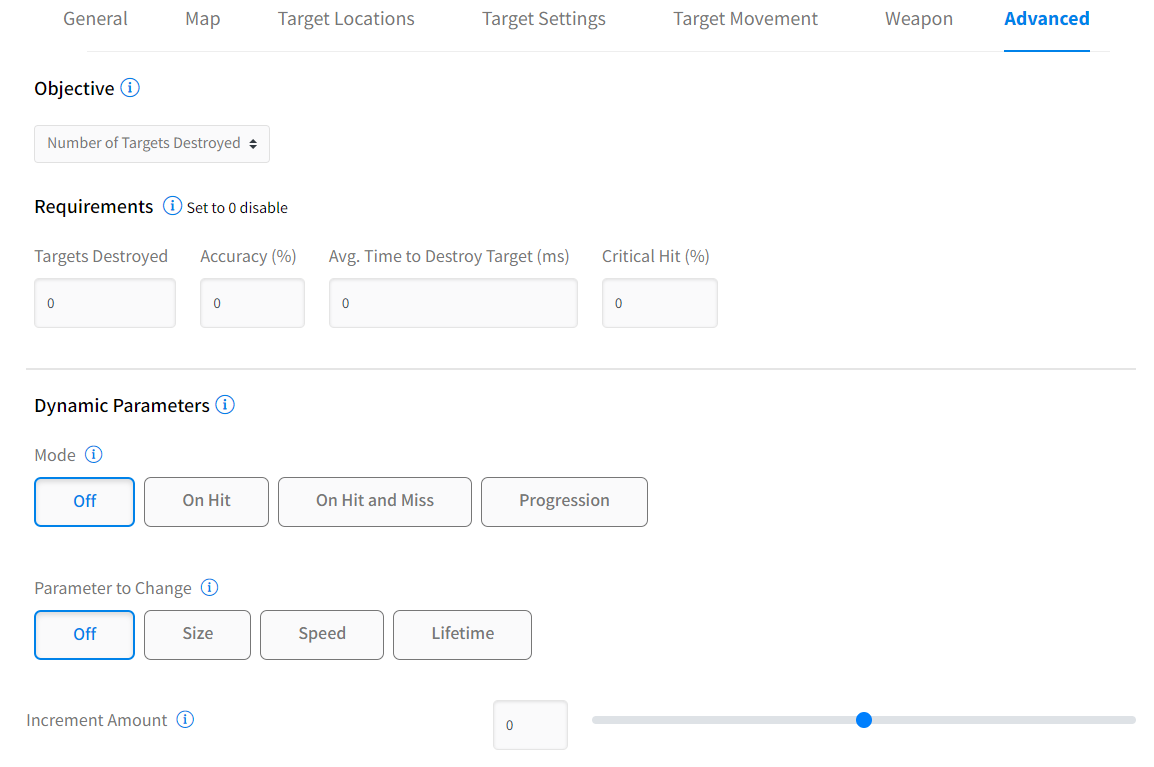The width and height of the screenshot is (1154, 767).
Task: Click the Targets Destroyed input field
Action: pos(105,303)
